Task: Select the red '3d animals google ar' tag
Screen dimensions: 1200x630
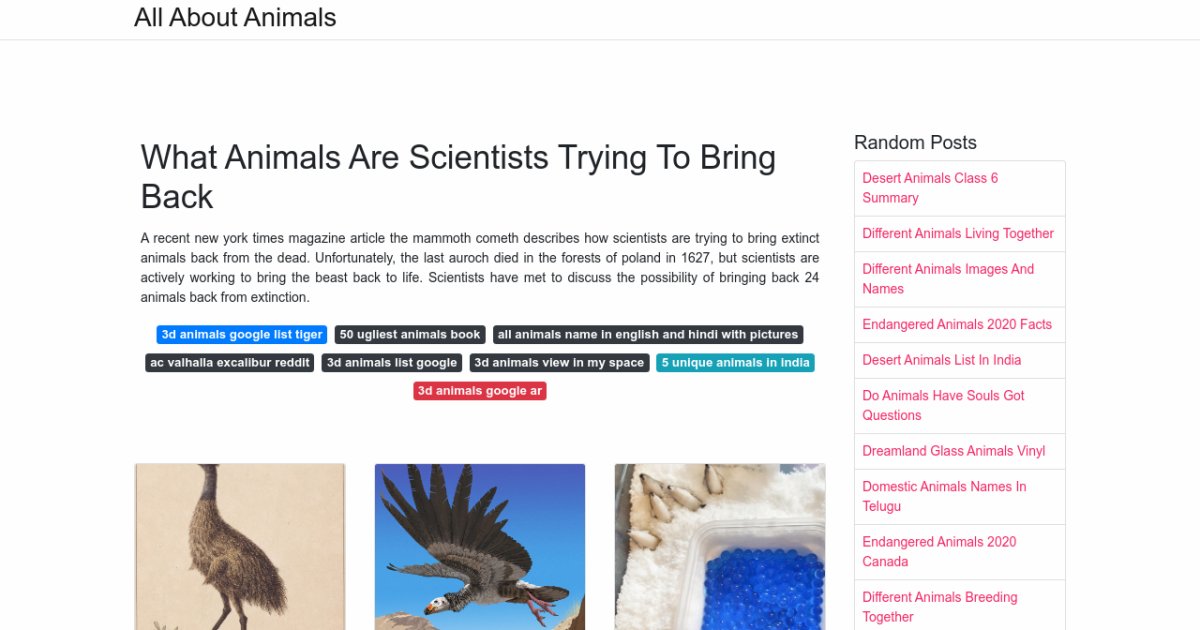Action: (480, 391)
